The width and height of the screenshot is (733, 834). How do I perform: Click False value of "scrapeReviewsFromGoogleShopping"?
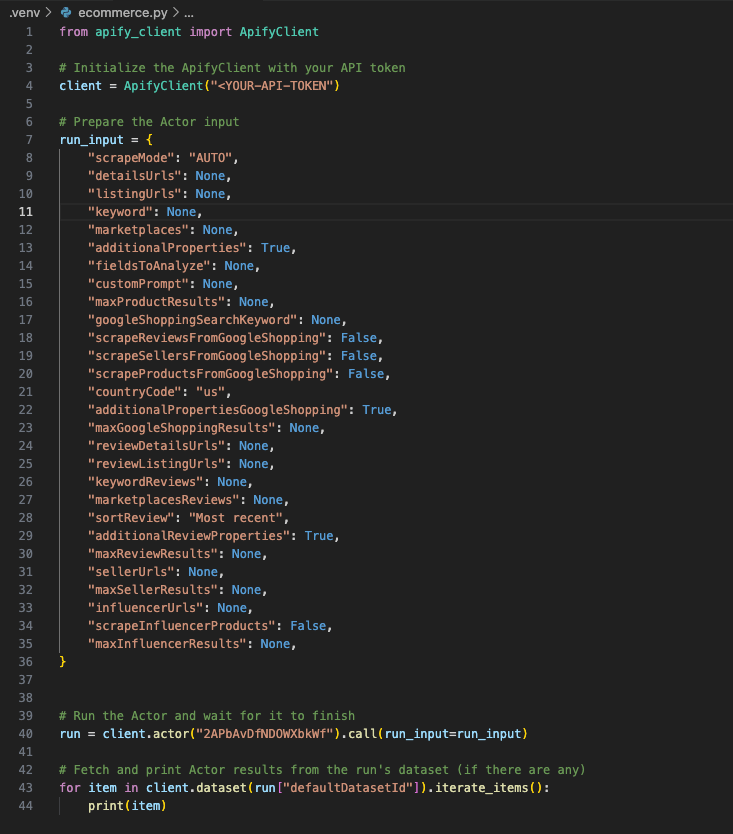tap(359, 338)
